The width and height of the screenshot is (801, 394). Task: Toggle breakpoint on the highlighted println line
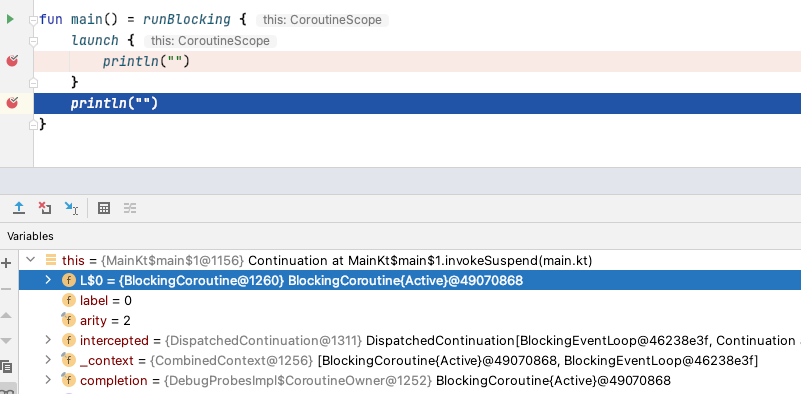12,103
